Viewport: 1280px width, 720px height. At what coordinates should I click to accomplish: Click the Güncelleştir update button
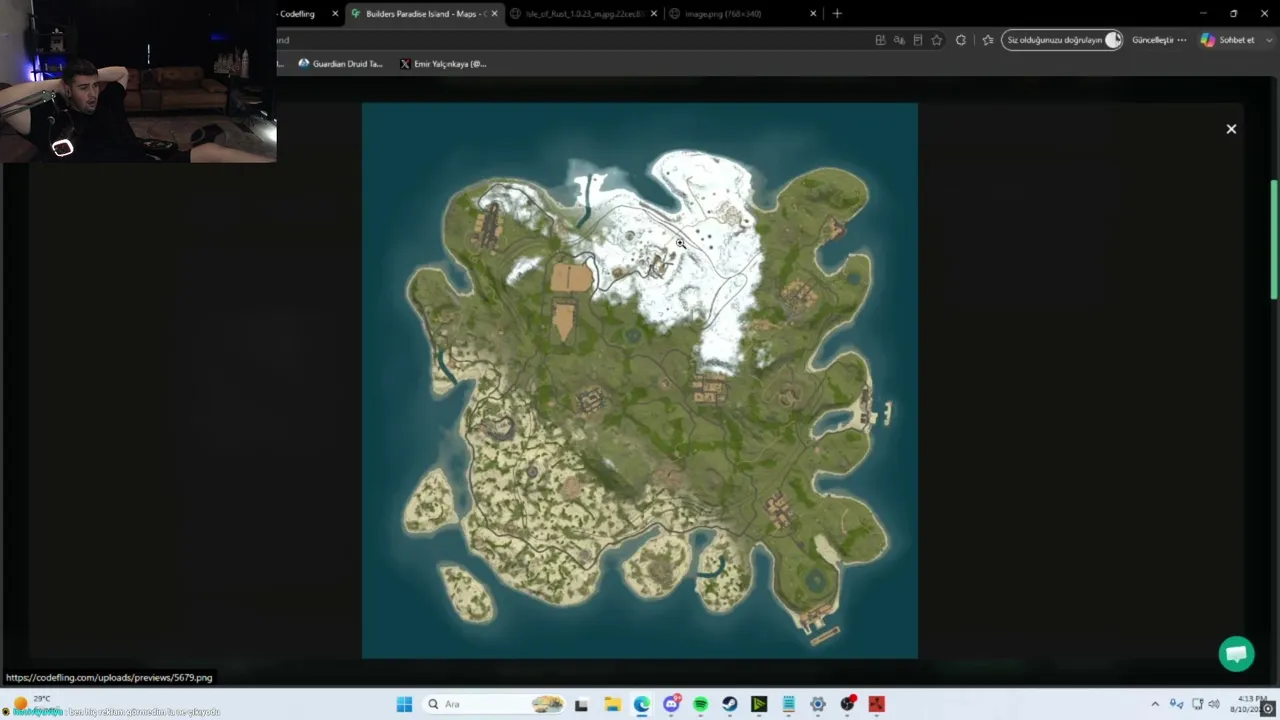[1158, 40]
